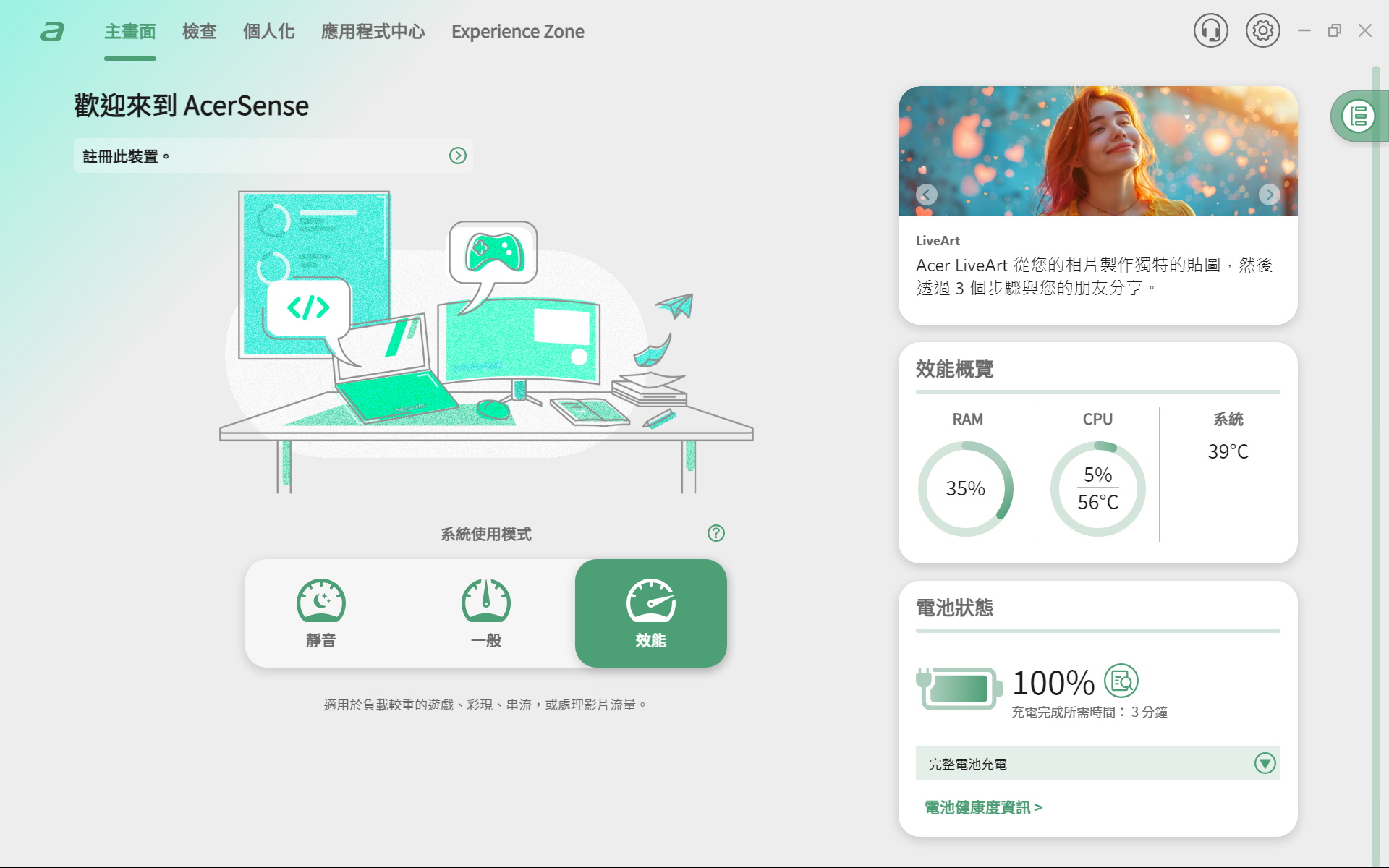Viewport: 1389px width, 868px height.
Task: Switch to the 個人化 tab
Action: pos(268,32)
